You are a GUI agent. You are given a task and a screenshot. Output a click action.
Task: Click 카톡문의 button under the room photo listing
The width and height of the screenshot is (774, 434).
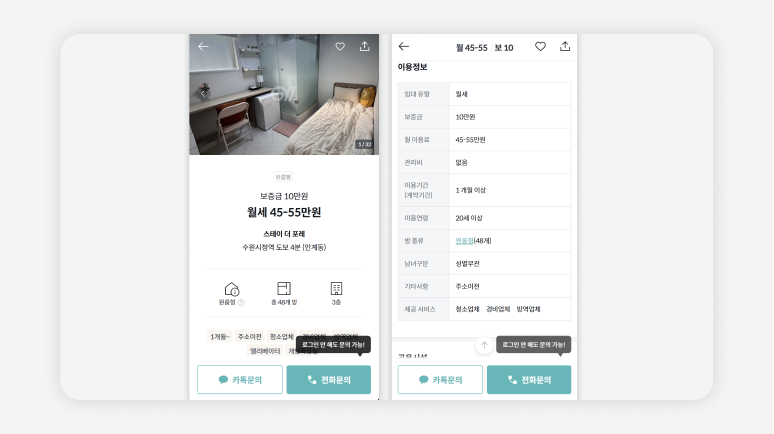[x=240, y=380]
